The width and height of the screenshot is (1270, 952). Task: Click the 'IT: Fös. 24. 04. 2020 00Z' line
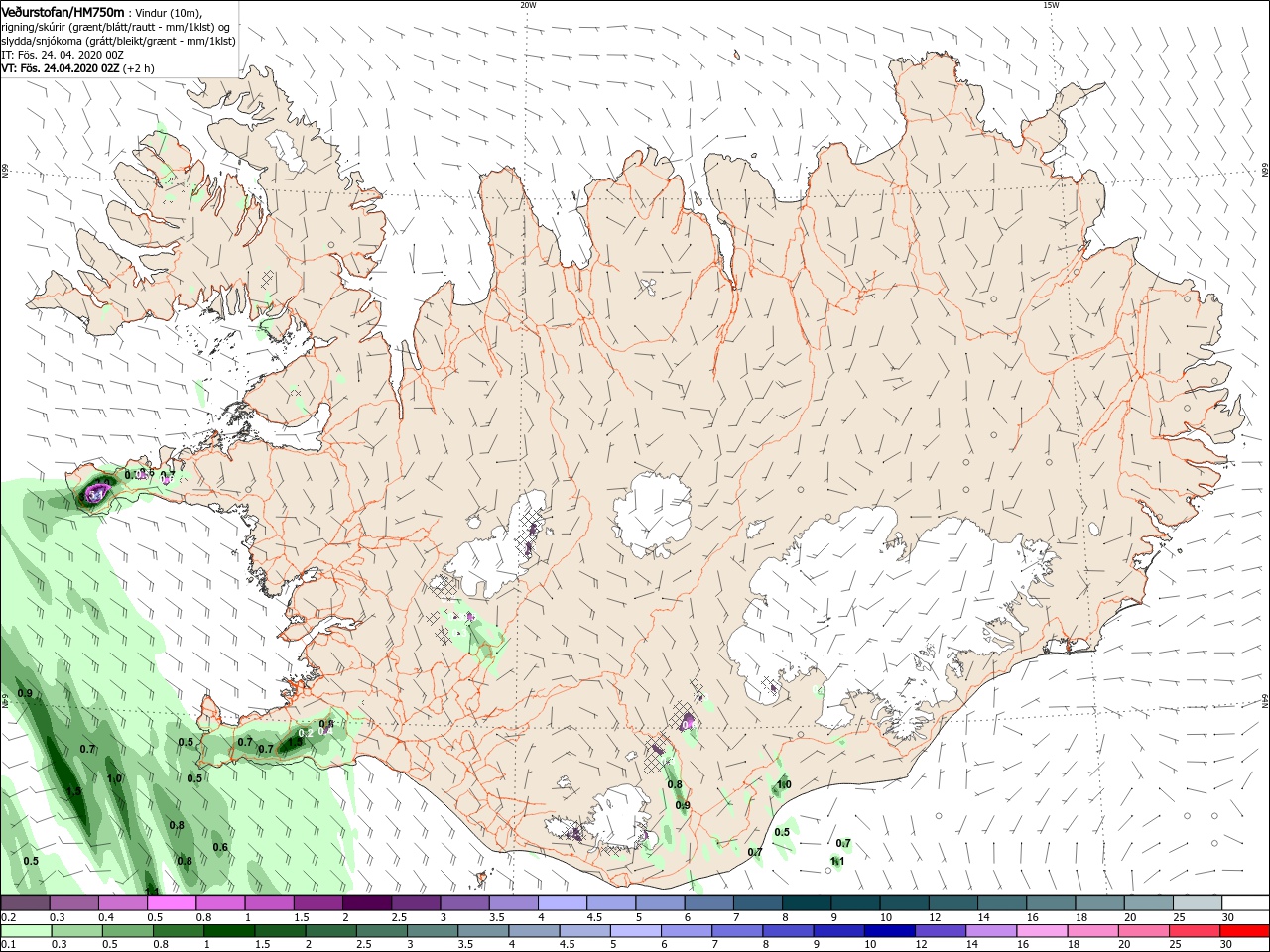click(62, 56)
